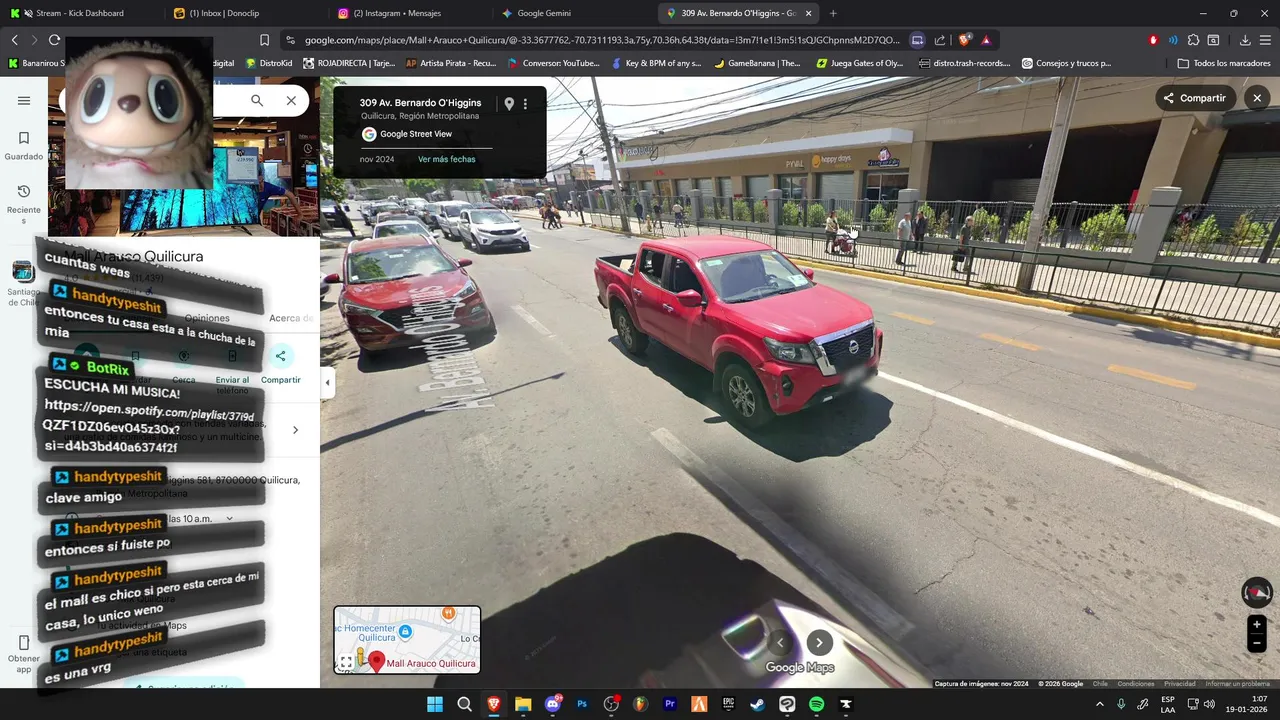
Task: Open the Brave Shields lion icon
Action: click(964, 40)
